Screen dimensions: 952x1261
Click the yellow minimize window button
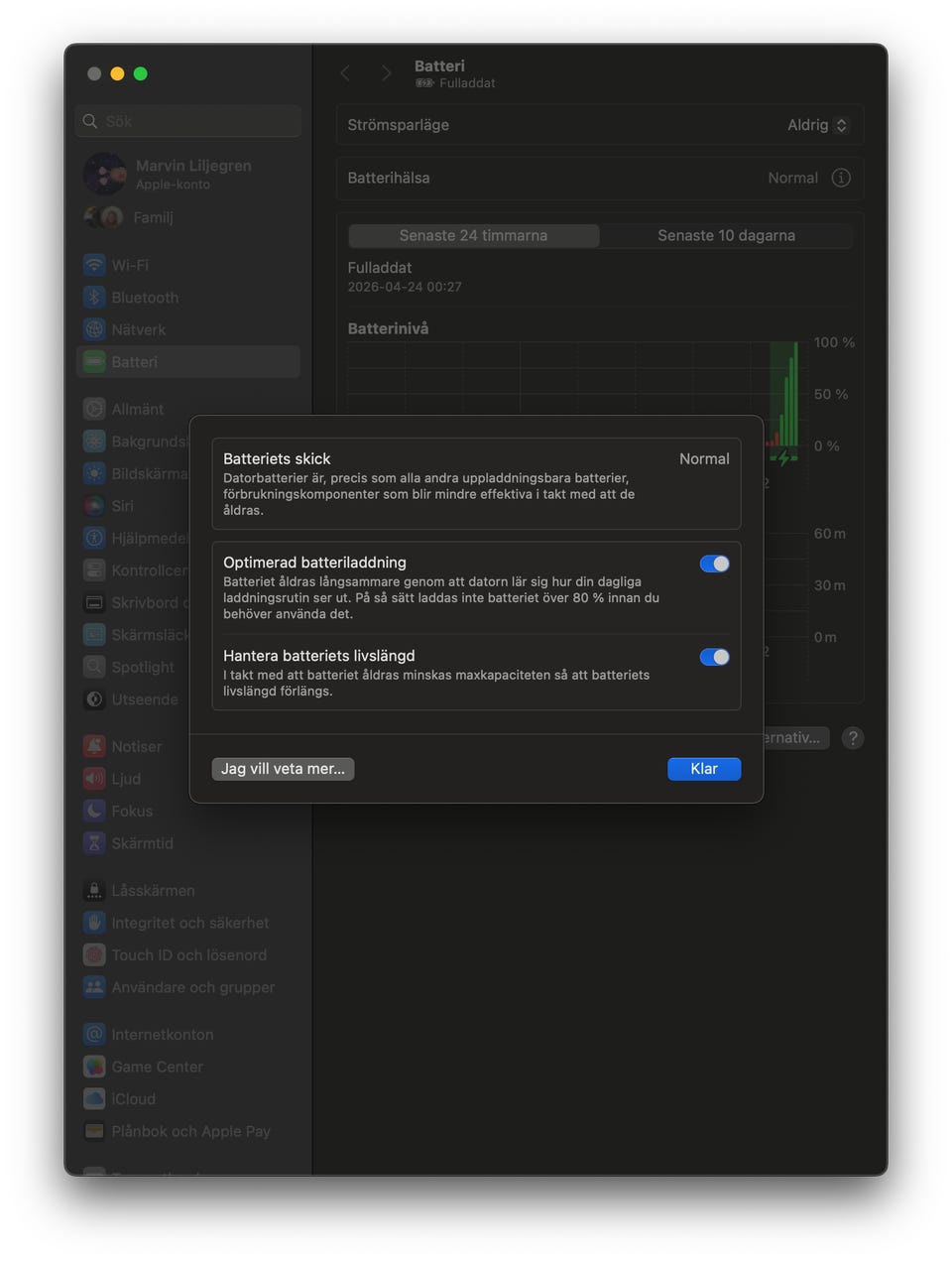coord(117,73)
